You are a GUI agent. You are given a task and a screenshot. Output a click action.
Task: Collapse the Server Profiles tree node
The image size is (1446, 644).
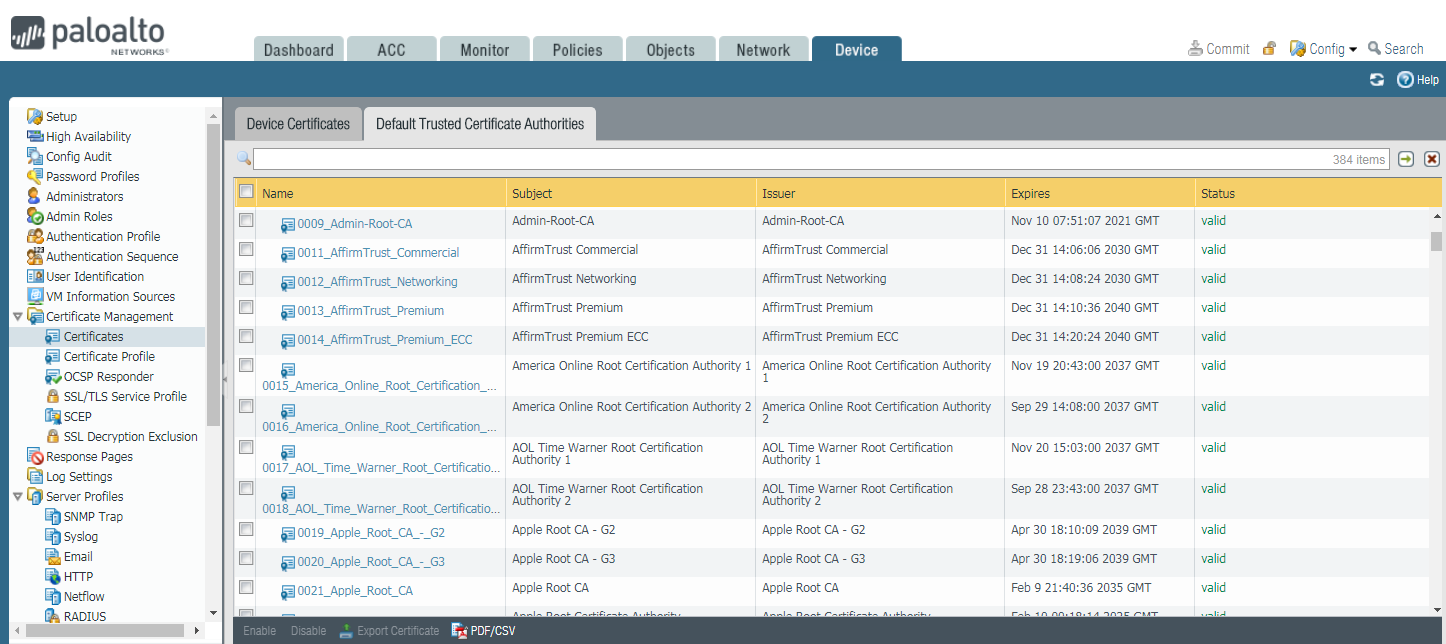pyautogui.click(x=17, y=497)
